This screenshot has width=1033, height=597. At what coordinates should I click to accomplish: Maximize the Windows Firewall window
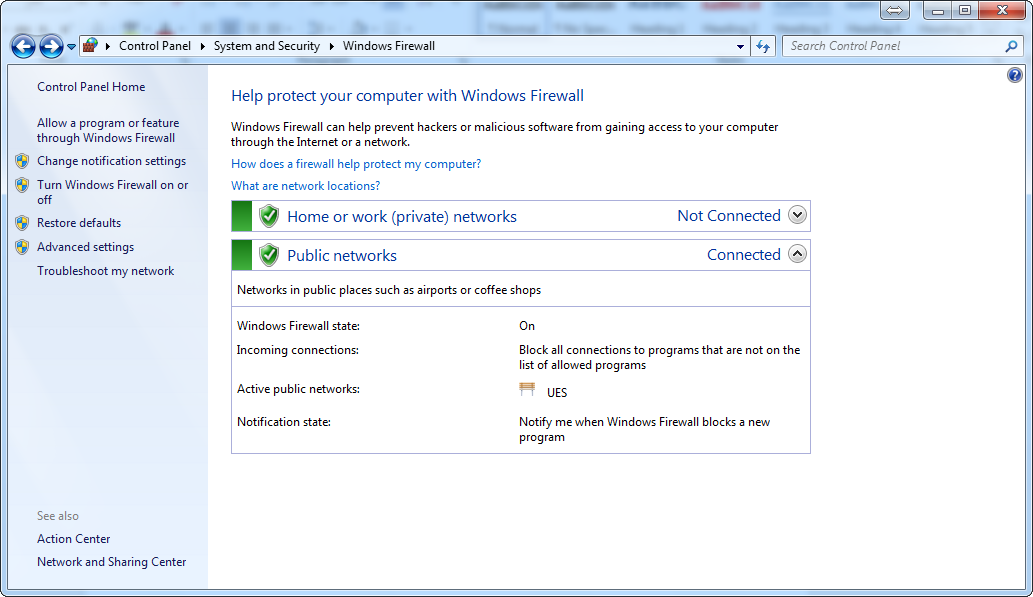965,10
